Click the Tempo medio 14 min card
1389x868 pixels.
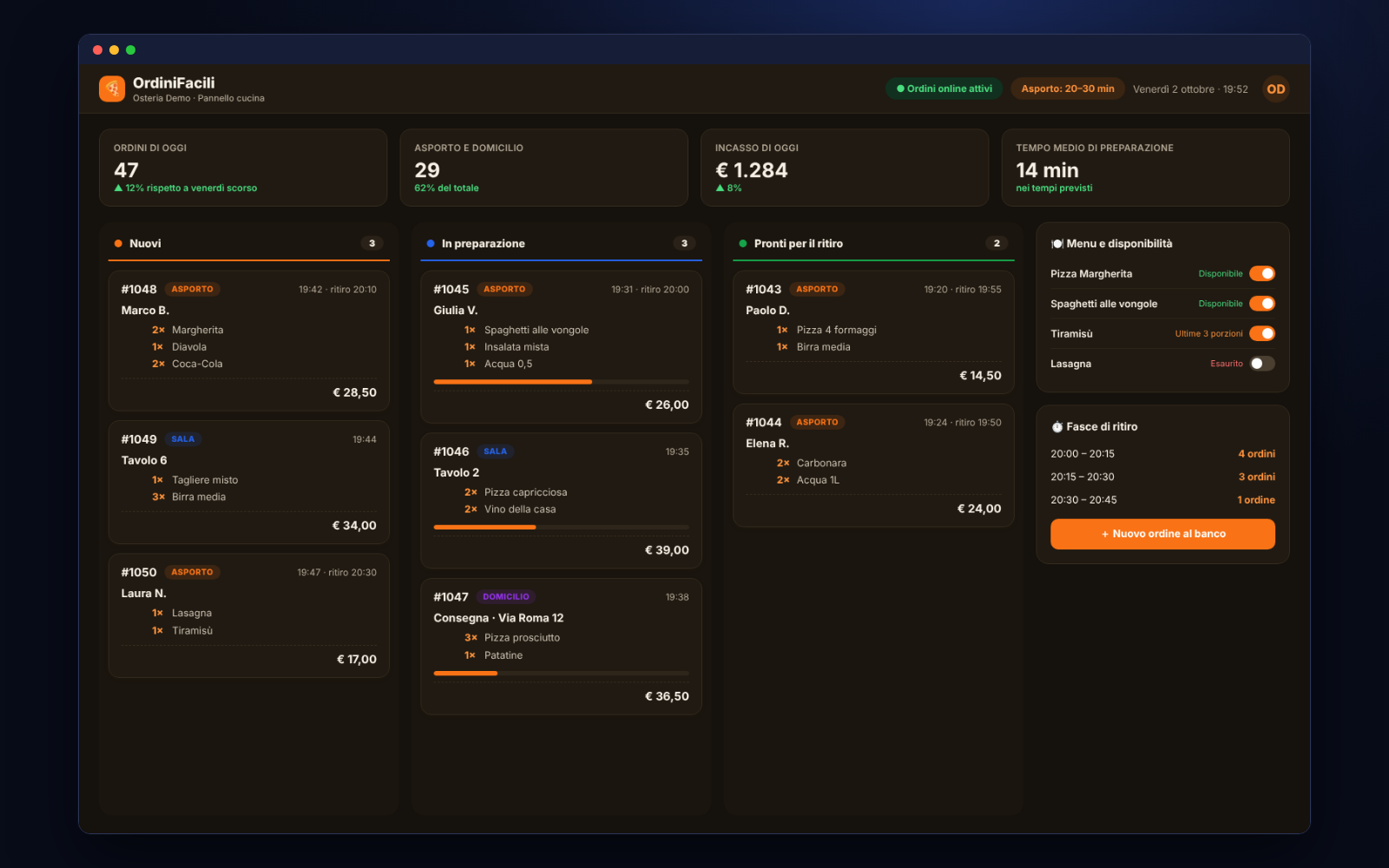tap(1145, 168)
